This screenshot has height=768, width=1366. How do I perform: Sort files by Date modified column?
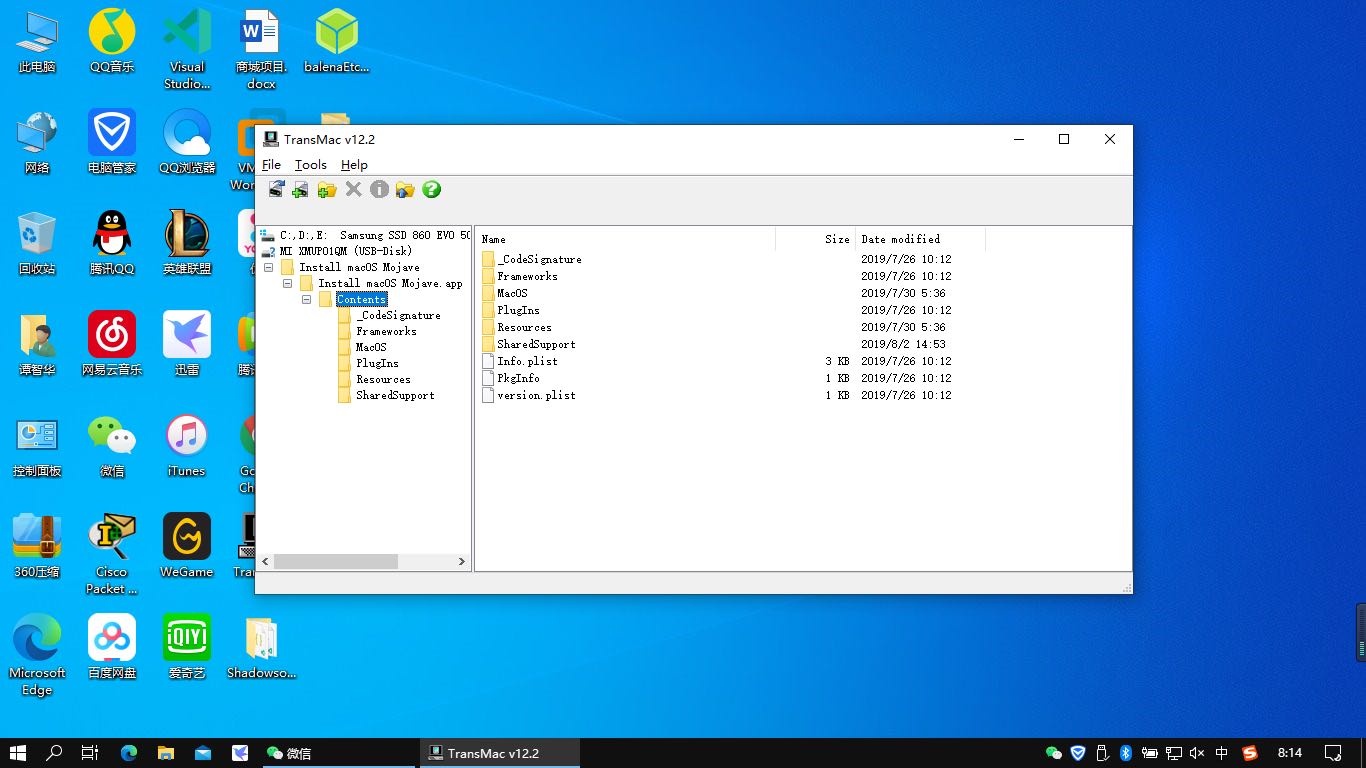tap(900, 239)
